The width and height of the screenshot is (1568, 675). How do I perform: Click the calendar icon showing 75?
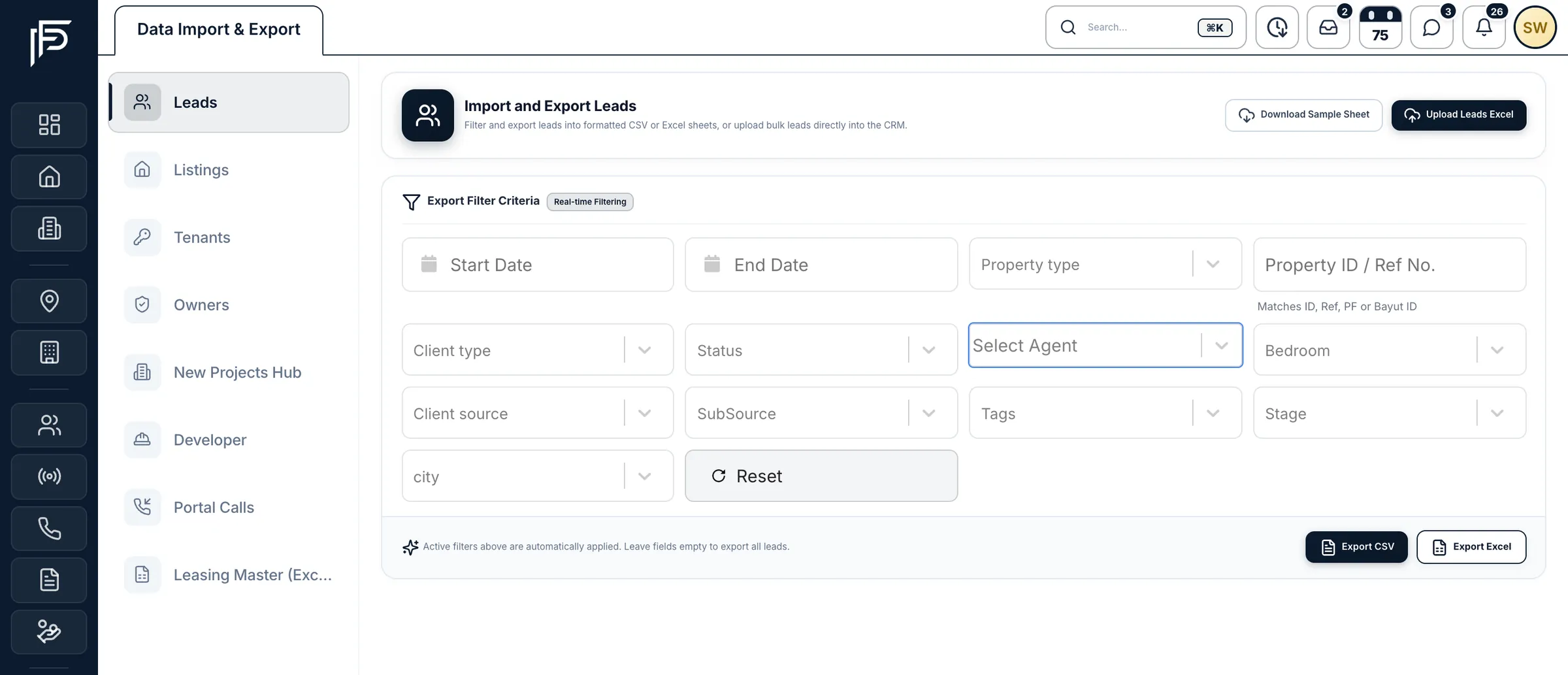[1380, 27]
